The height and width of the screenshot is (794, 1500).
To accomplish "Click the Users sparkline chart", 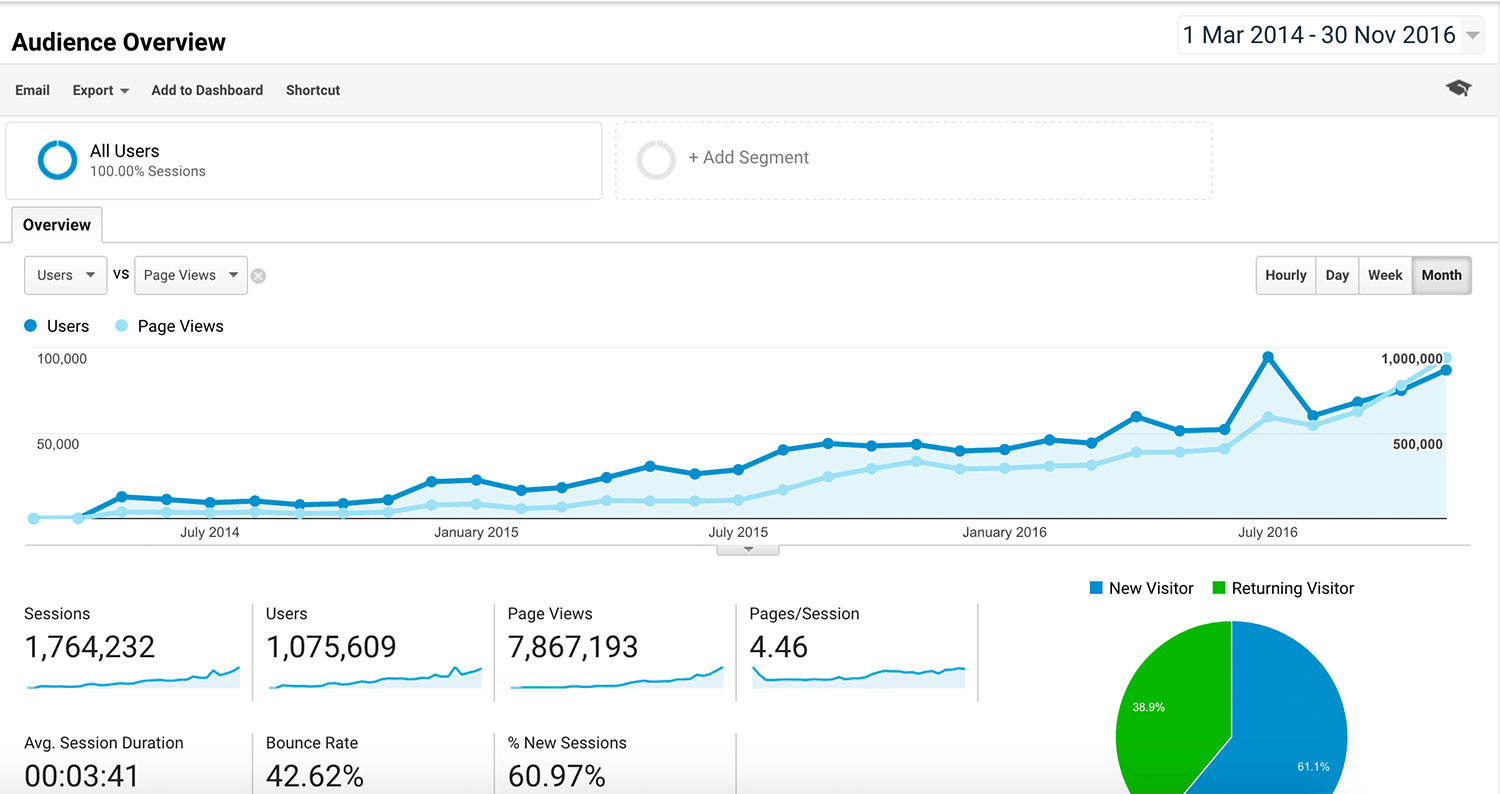I will pos(374,677).
